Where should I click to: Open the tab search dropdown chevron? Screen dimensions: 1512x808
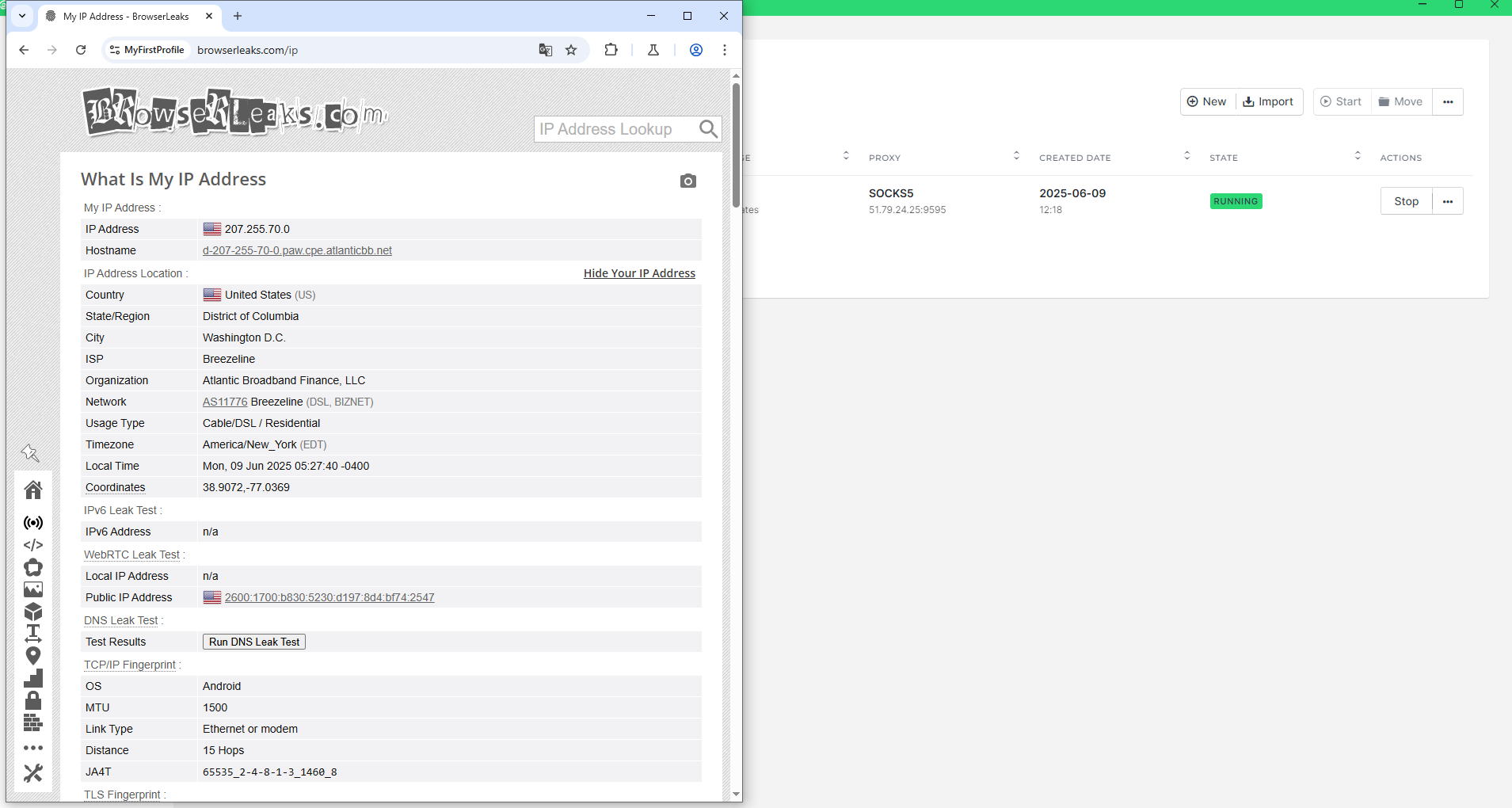click(x=22, y=16)
